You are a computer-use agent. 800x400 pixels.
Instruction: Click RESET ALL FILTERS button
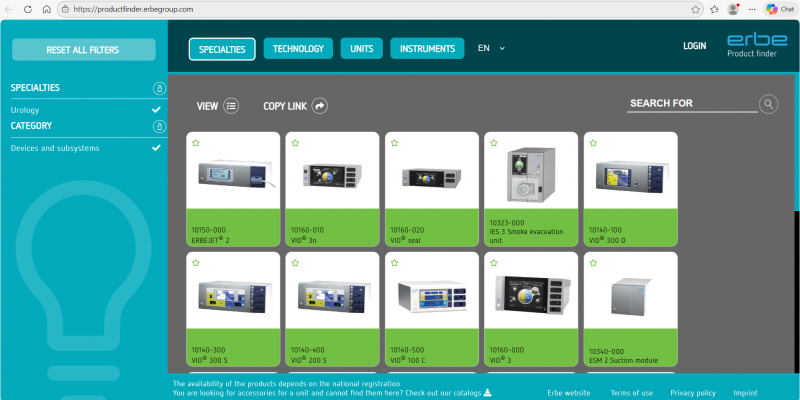point(84,49)
